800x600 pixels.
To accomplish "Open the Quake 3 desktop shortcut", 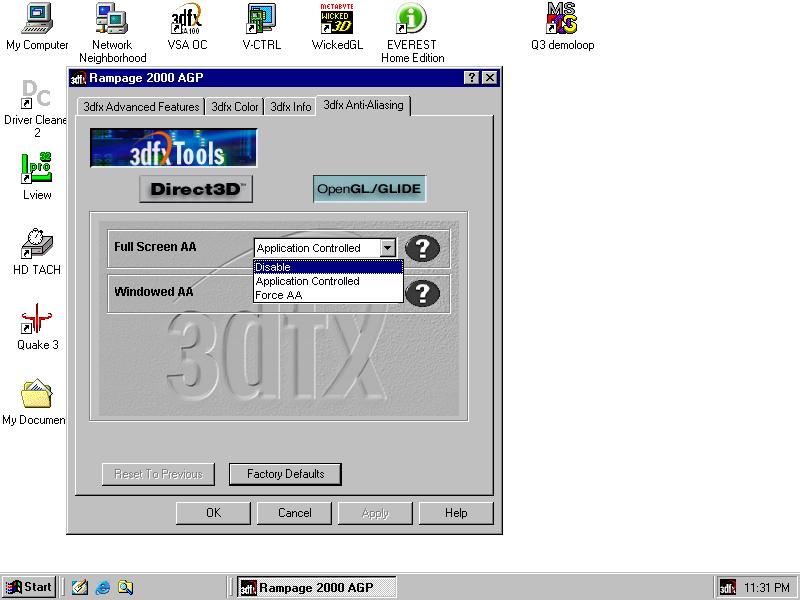I will coord(37,319).
